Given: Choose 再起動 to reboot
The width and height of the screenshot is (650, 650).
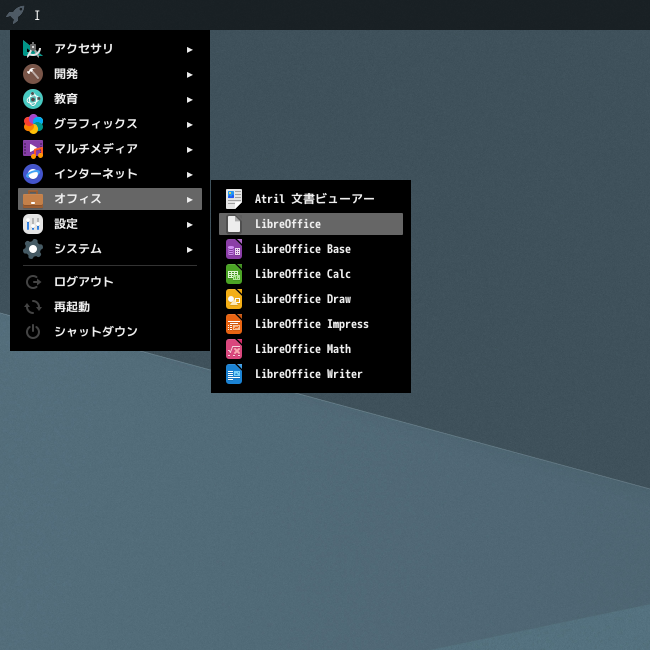Looking at the screenshot, I should click(110, 307).
